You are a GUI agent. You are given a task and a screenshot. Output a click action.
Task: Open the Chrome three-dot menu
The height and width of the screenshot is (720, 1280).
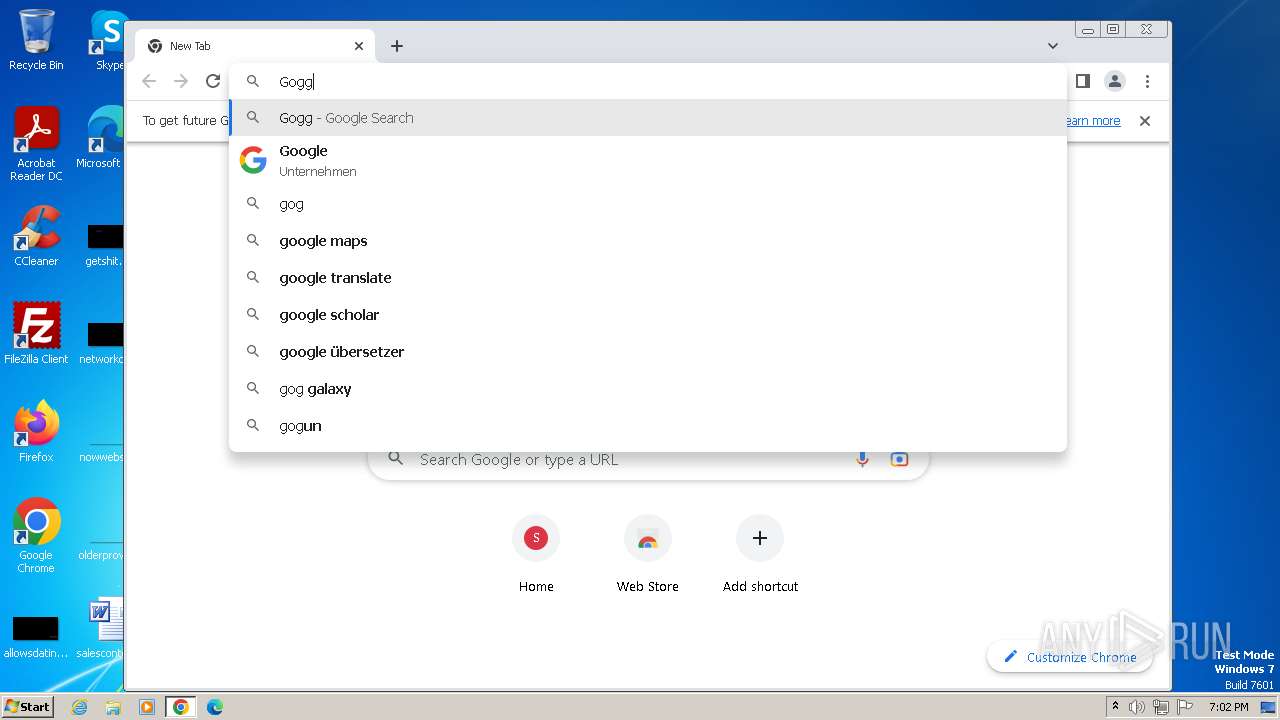(1147, 81)
